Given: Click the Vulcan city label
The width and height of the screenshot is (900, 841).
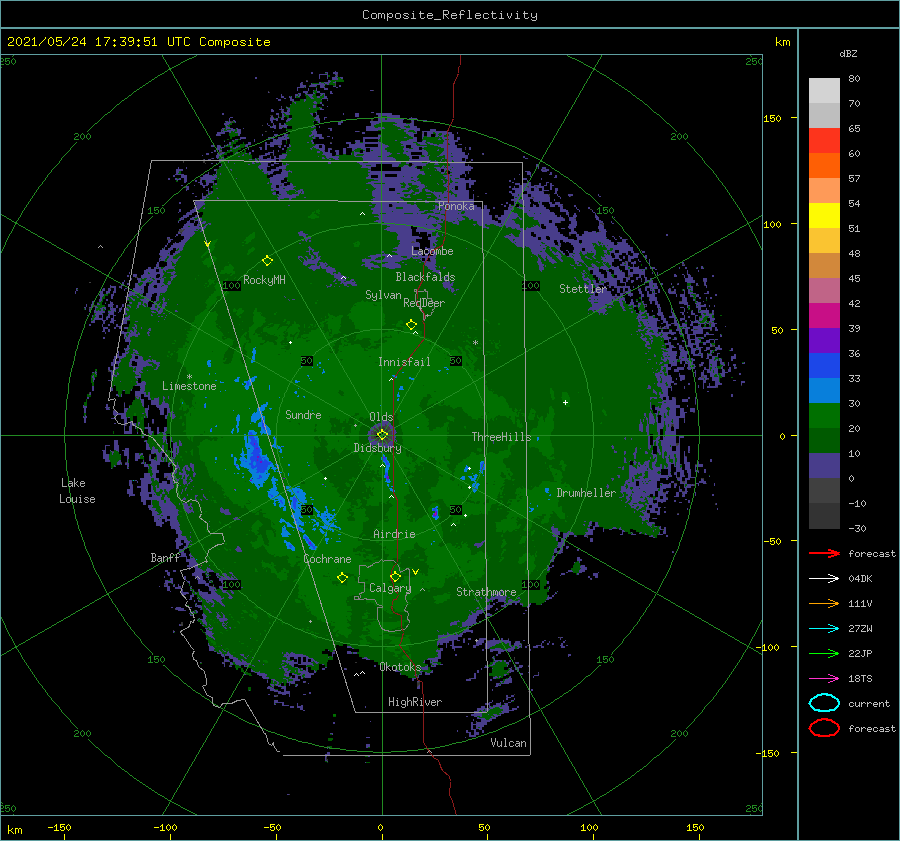Looking at the screenshot, I should [x=509, y=743].
